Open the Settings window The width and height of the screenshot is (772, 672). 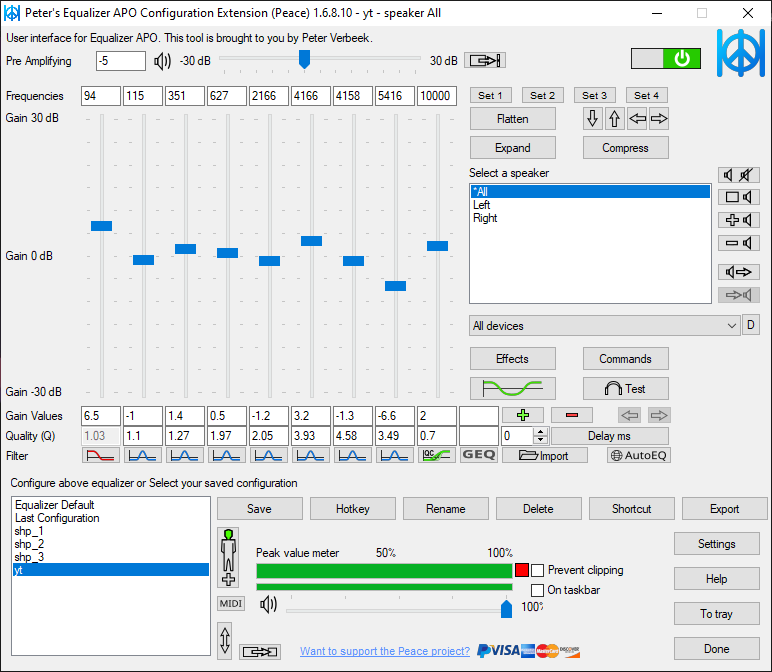pos(716,544)
